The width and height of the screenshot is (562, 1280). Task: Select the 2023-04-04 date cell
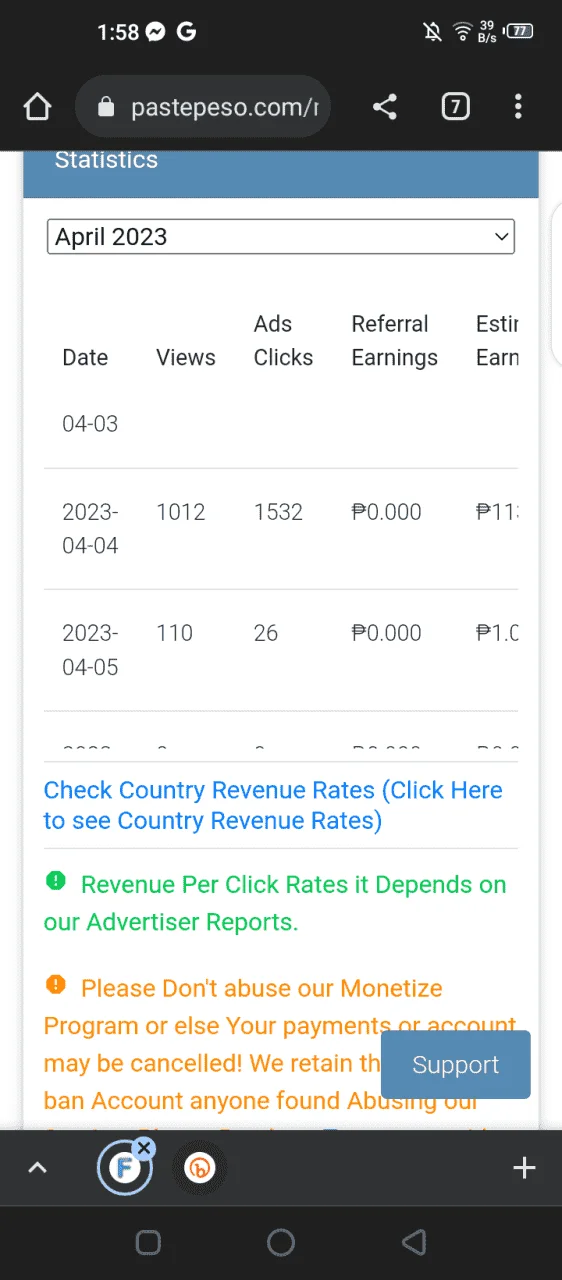point(90,529)
